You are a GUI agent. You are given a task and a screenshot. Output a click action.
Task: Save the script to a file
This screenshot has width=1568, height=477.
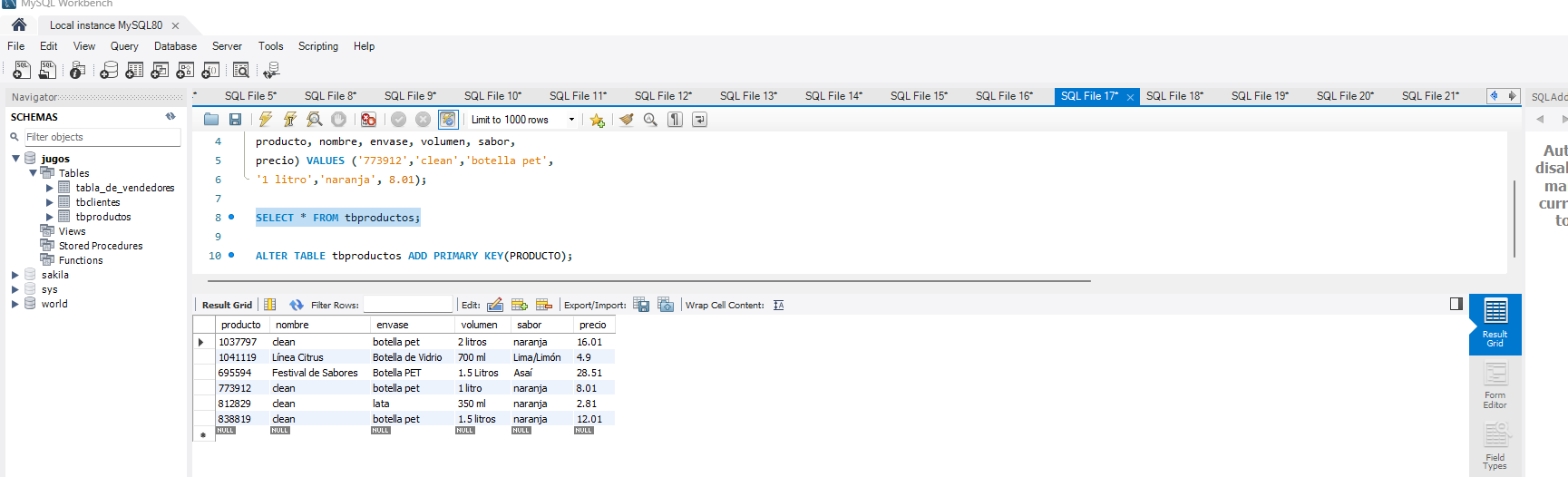point(235,119)
